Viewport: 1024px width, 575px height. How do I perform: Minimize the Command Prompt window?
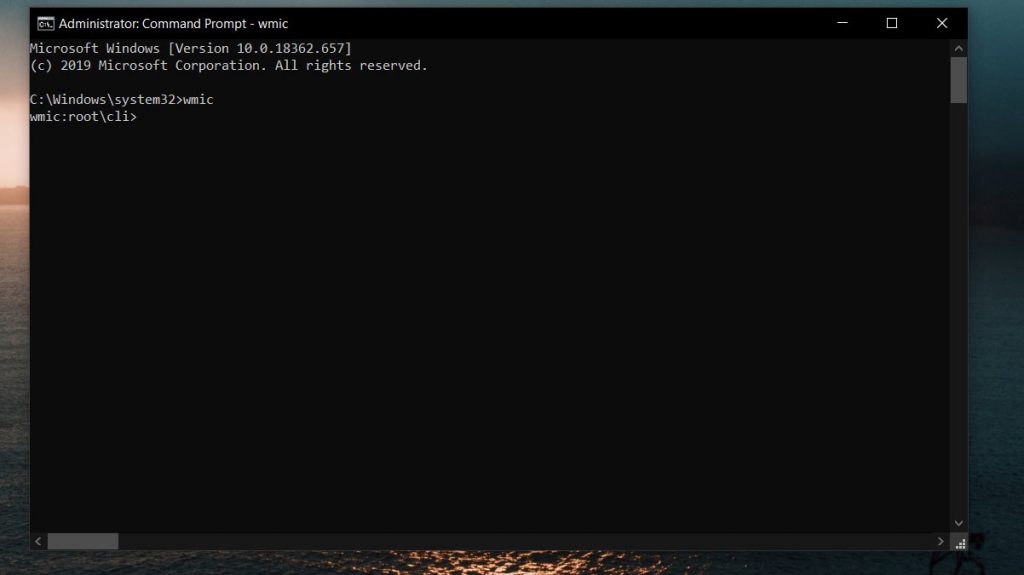pos(842,23)
